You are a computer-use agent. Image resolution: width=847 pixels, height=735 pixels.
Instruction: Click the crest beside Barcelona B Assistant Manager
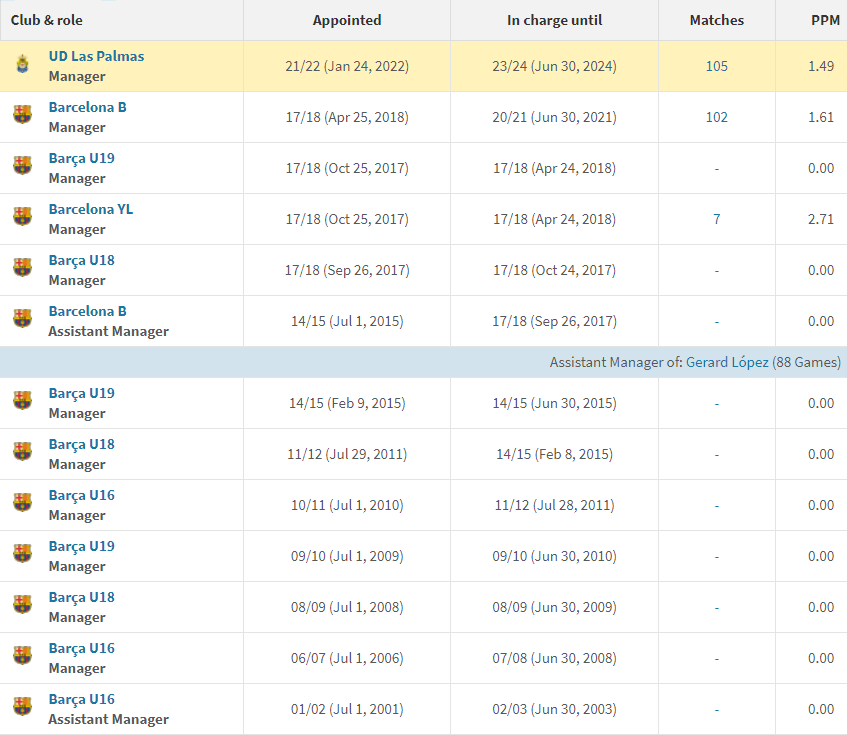click(22, 321)
